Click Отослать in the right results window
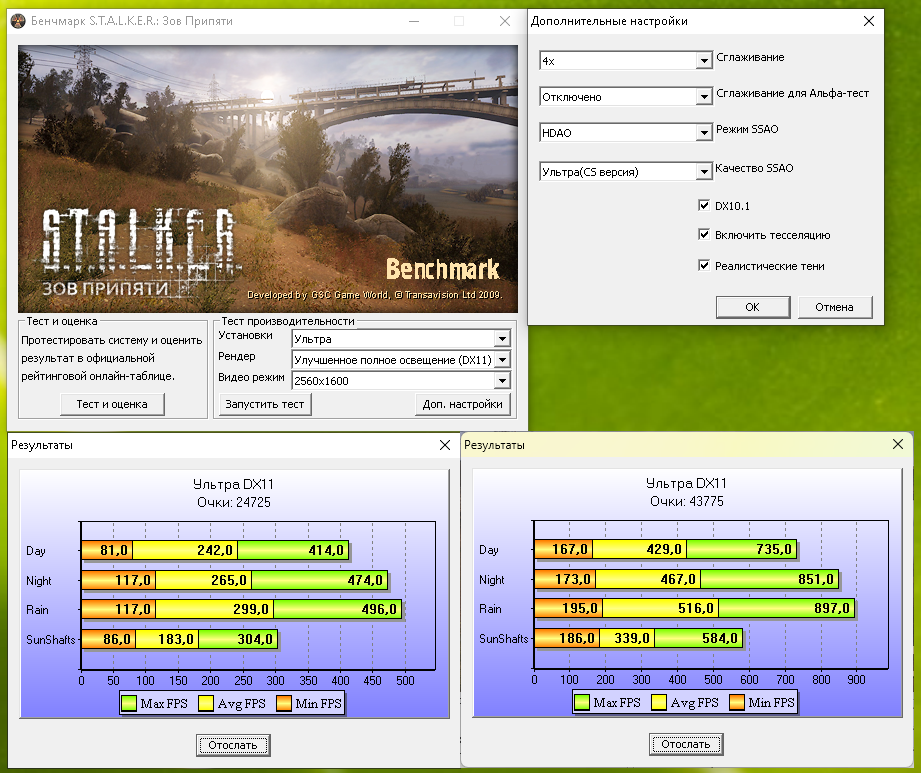The width and height of the screenshot is (921, 773). click(685, 744)
